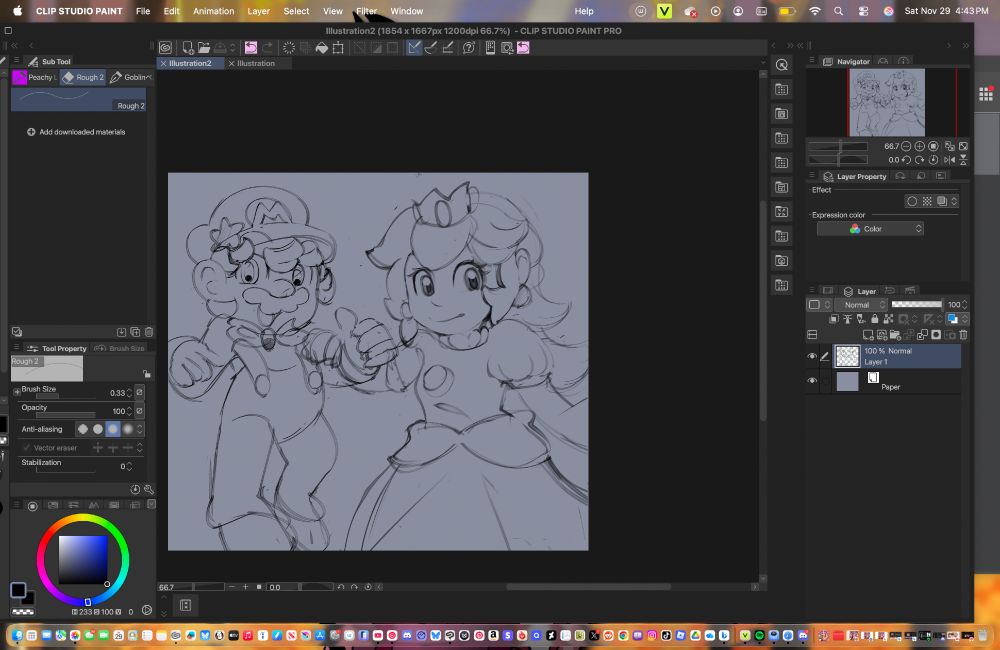Image resolution: width=1000 pixels, height=650 pixels.
Task: Click inside the color wheel square
Action: click(x=83, y=560)
